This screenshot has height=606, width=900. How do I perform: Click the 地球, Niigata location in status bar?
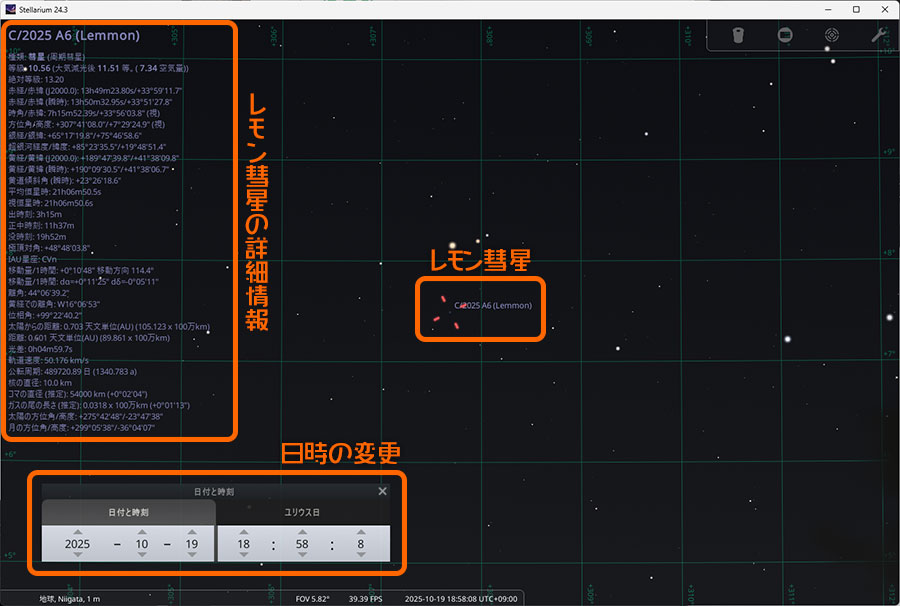(69, 598)
